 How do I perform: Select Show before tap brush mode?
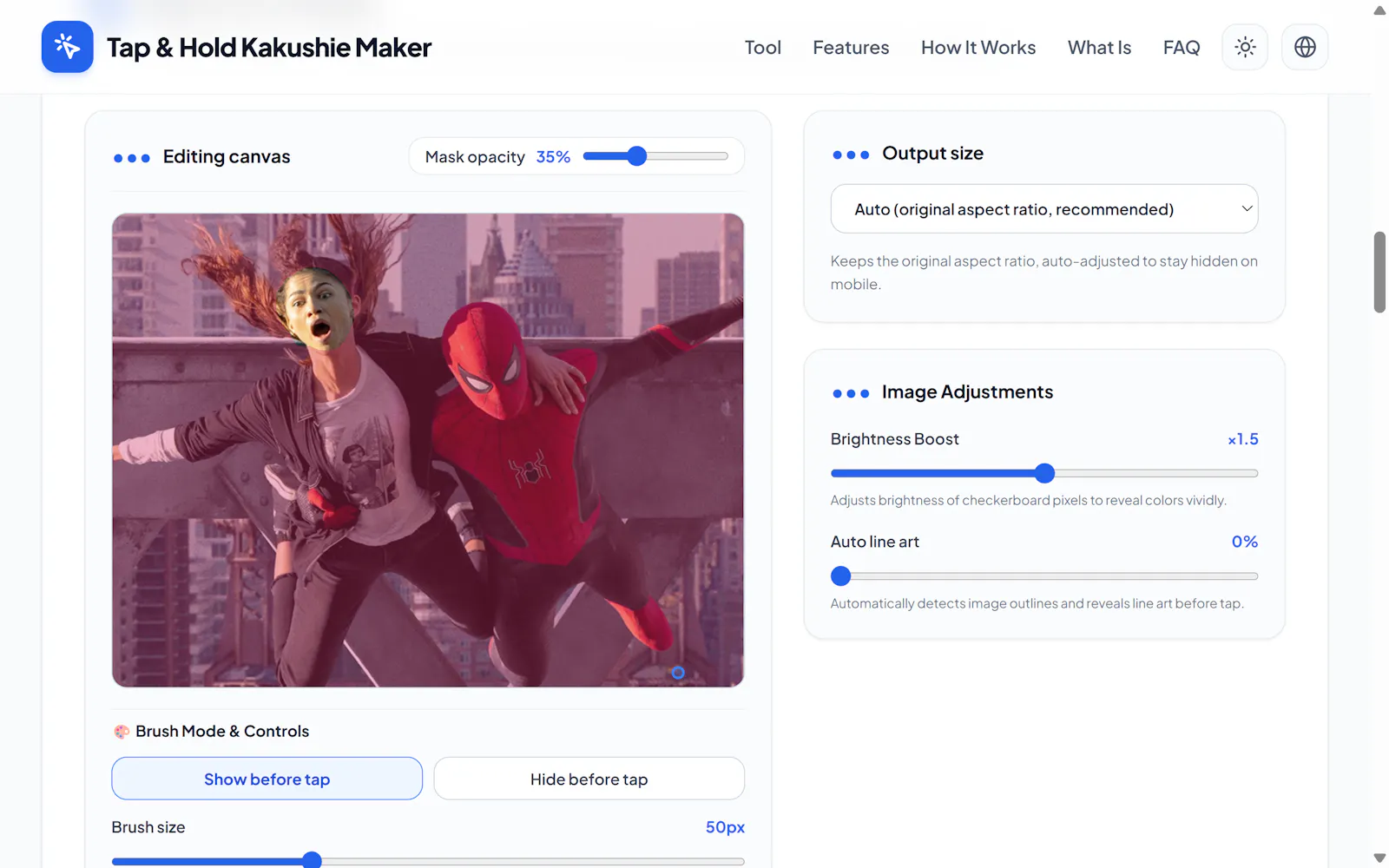(267, 779)
